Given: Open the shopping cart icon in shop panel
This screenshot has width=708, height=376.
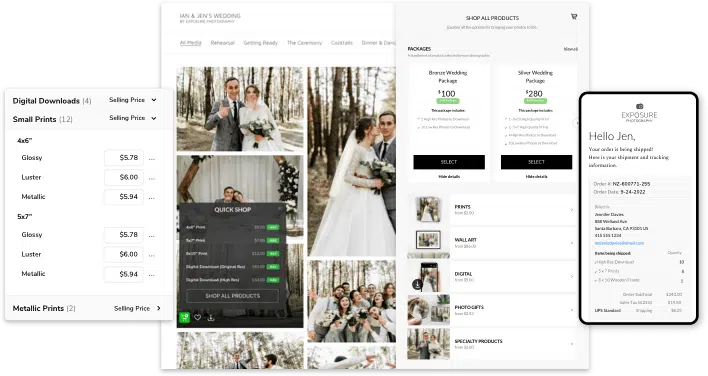Looking at the screenshot, I should click(x=574, y=17).
